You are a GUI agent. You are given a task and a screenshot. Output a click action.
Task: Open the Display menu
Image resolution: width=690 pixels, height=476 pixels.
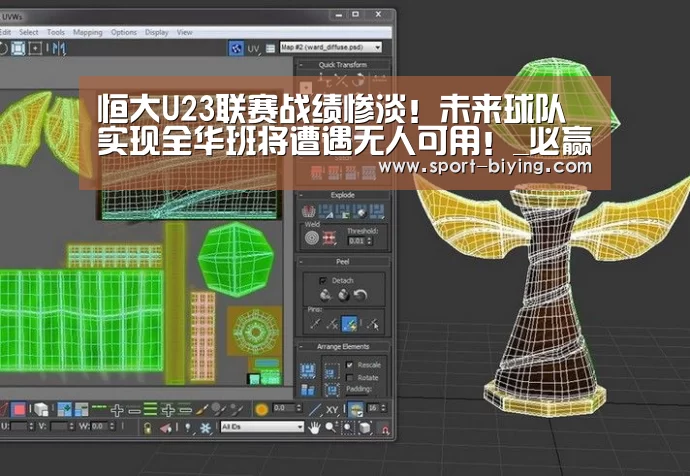(x=157, y=32)
